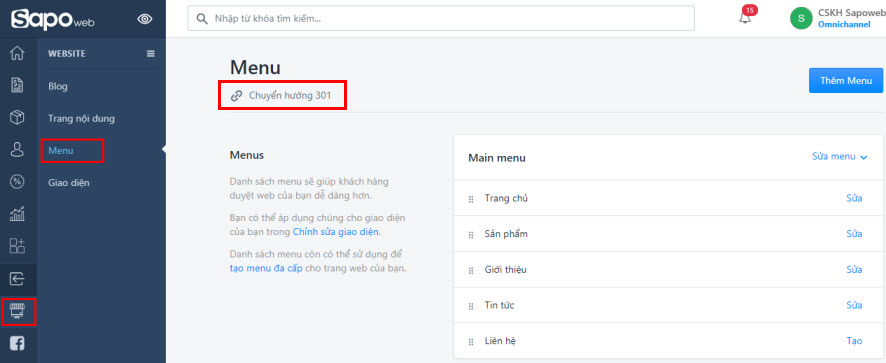Click the Thêm Menu button
Viewport: 886px width, 363px height.
point(846,80)
